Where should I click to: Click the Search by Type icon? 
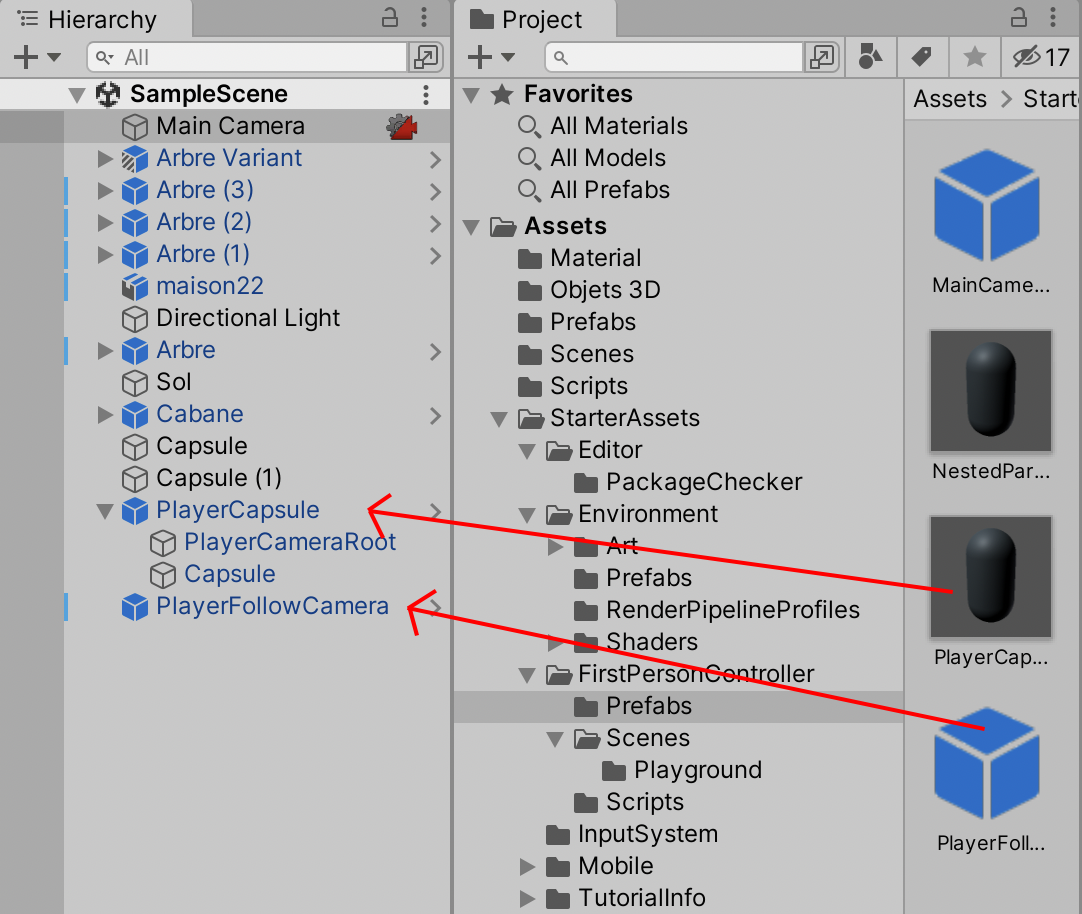pos(870,58)
